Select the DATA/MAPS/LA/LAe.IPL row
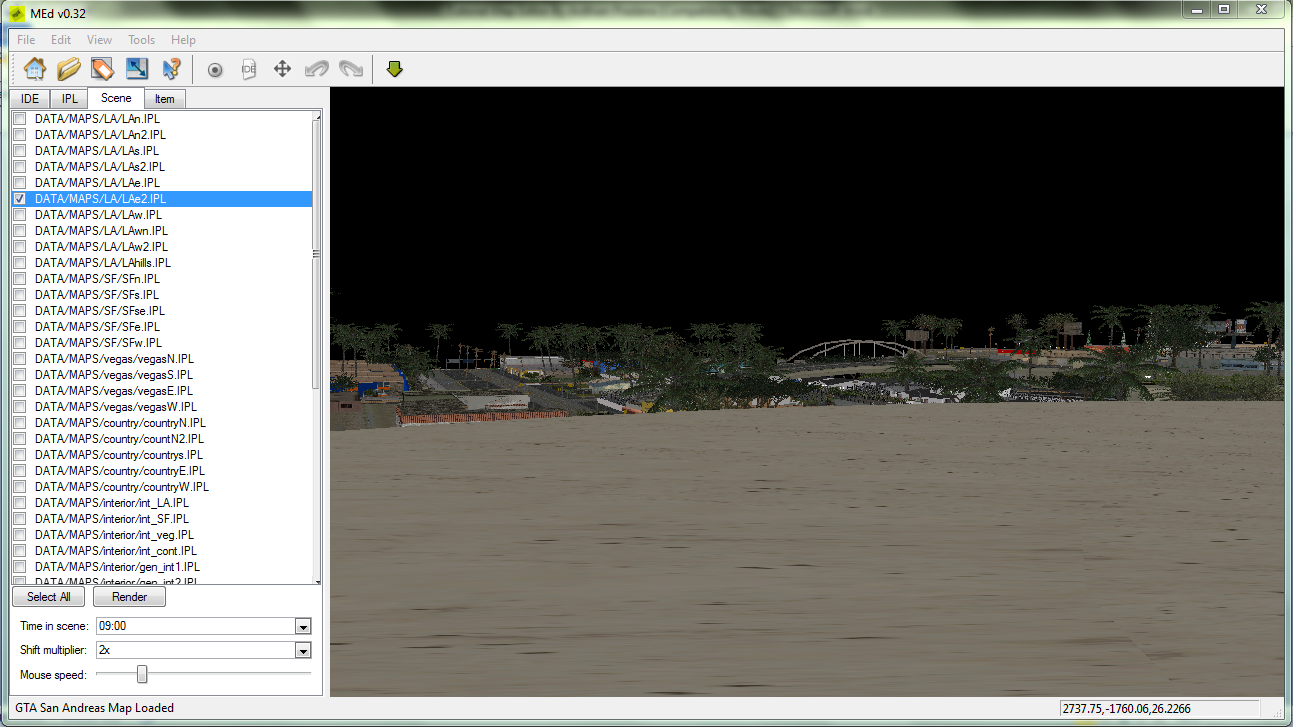This screenshot has width=1293, height=727. coord(162,183)
